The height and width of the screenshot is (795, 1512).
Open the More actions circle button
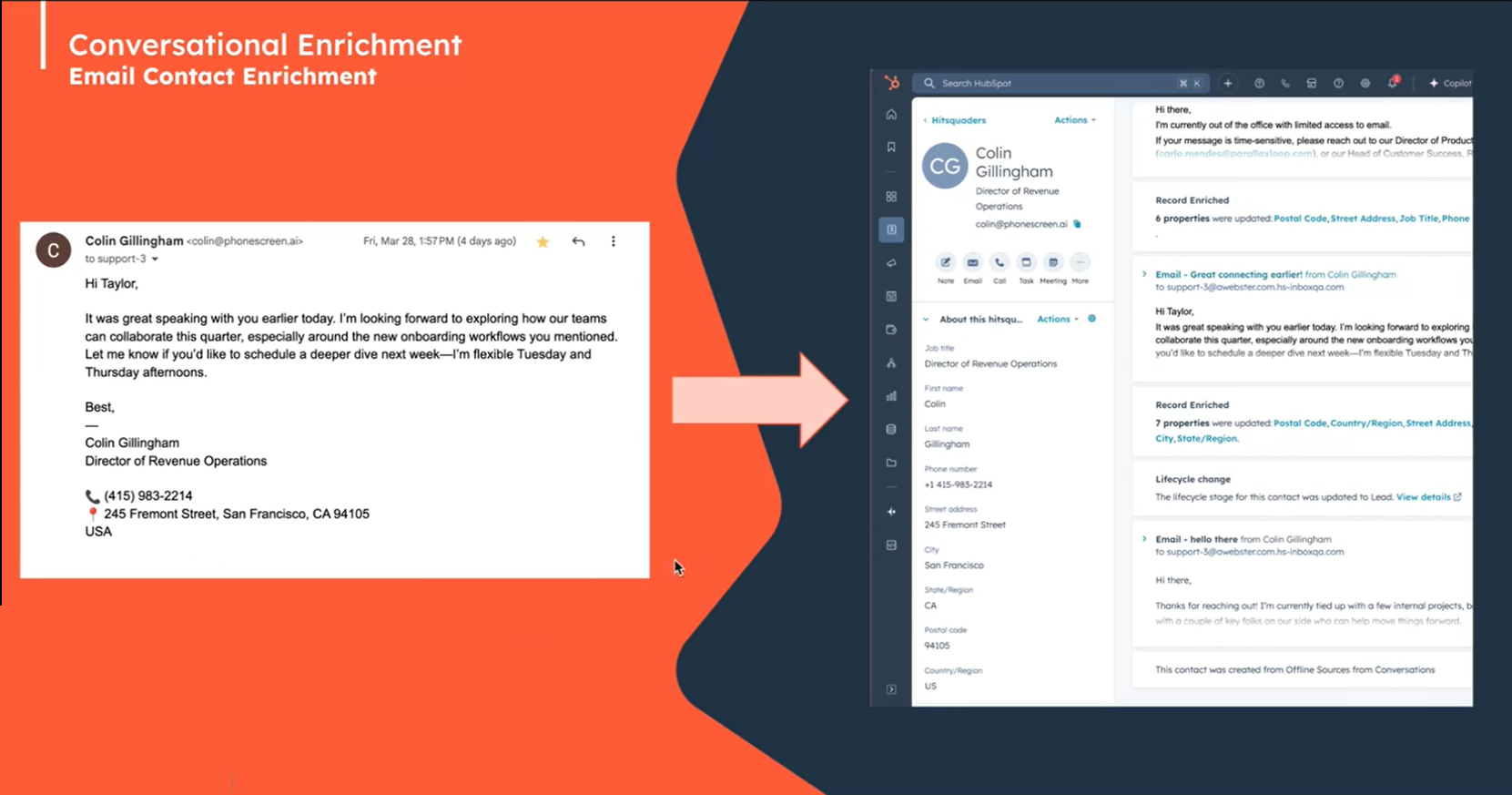point(1080,263)
